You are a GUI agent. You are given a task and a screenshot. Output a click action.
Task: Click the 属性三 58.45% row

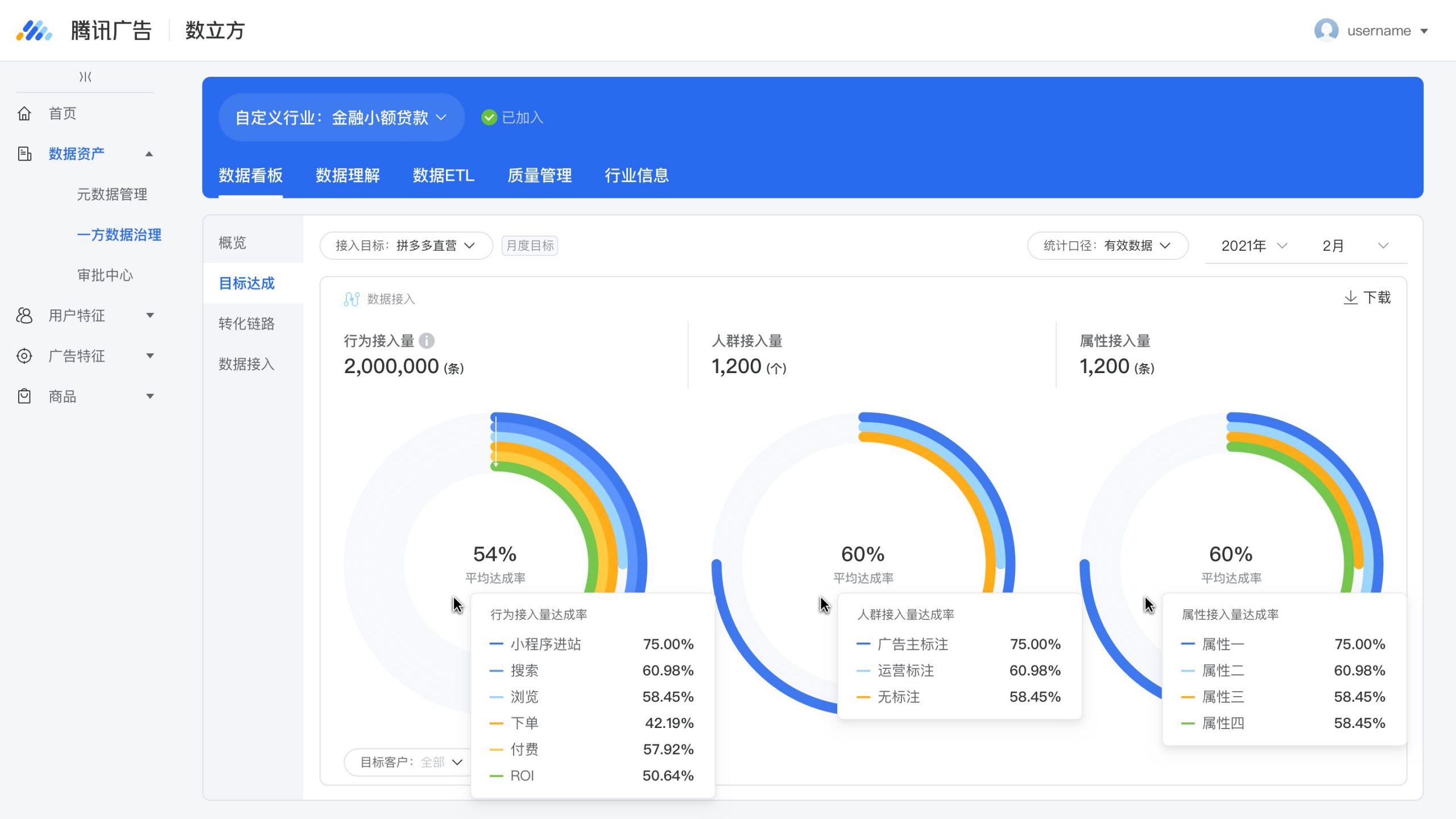pyautogui.click(x=1283, y=697)
